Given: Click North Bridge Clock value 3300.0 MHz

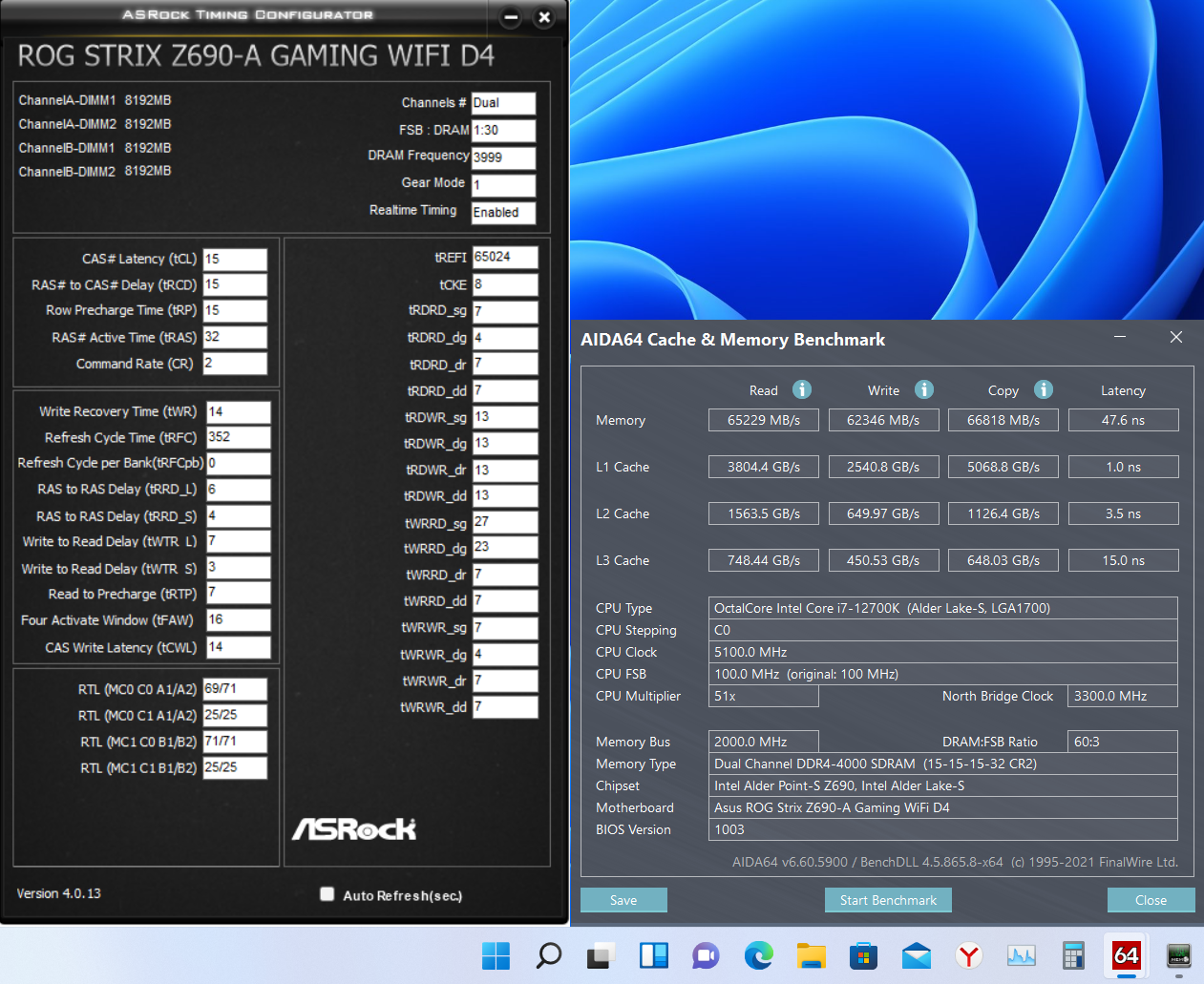Looking at the screenshot, I should [1123, 696].
